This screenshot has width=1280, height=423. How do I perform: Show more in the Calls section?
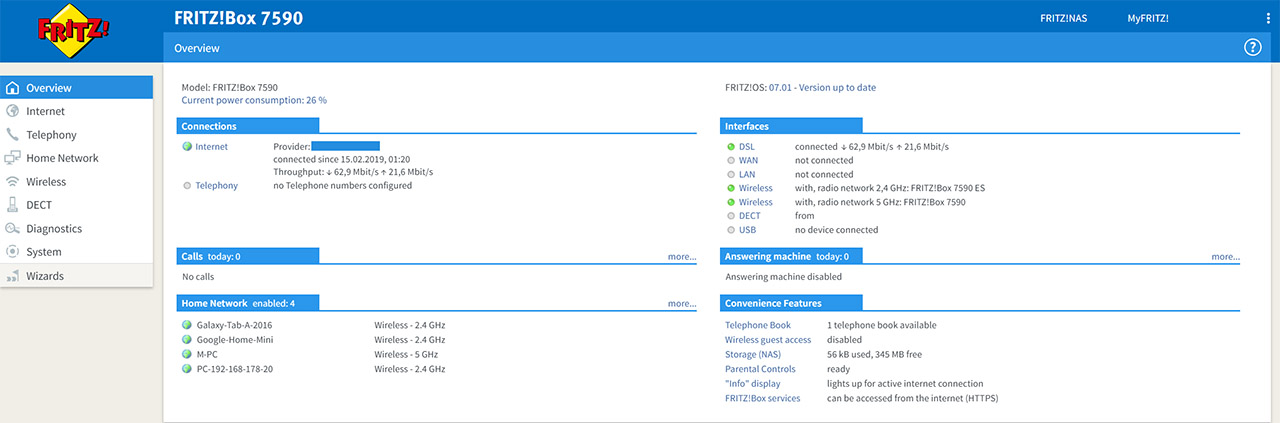pos(682,257)
